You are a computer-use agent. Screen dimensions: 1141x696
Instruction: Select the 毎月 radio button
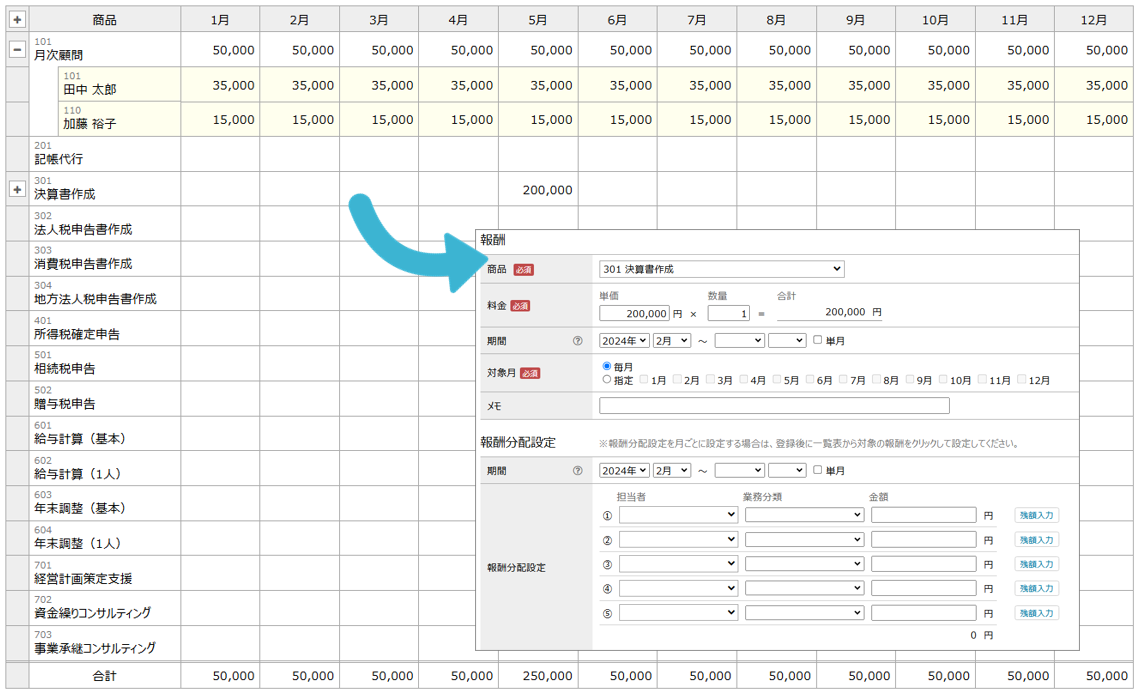607,367
